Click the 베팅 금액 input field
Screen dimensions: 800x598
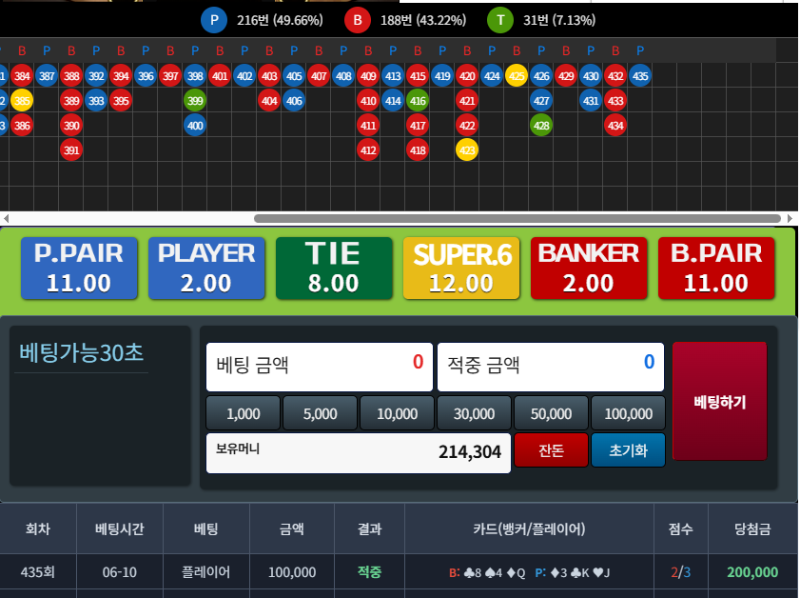click(x=319, y=367)
